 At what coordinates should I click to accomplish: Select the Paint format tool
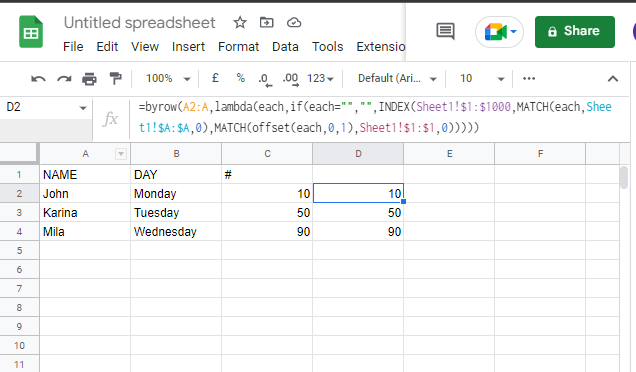(116, 78)
